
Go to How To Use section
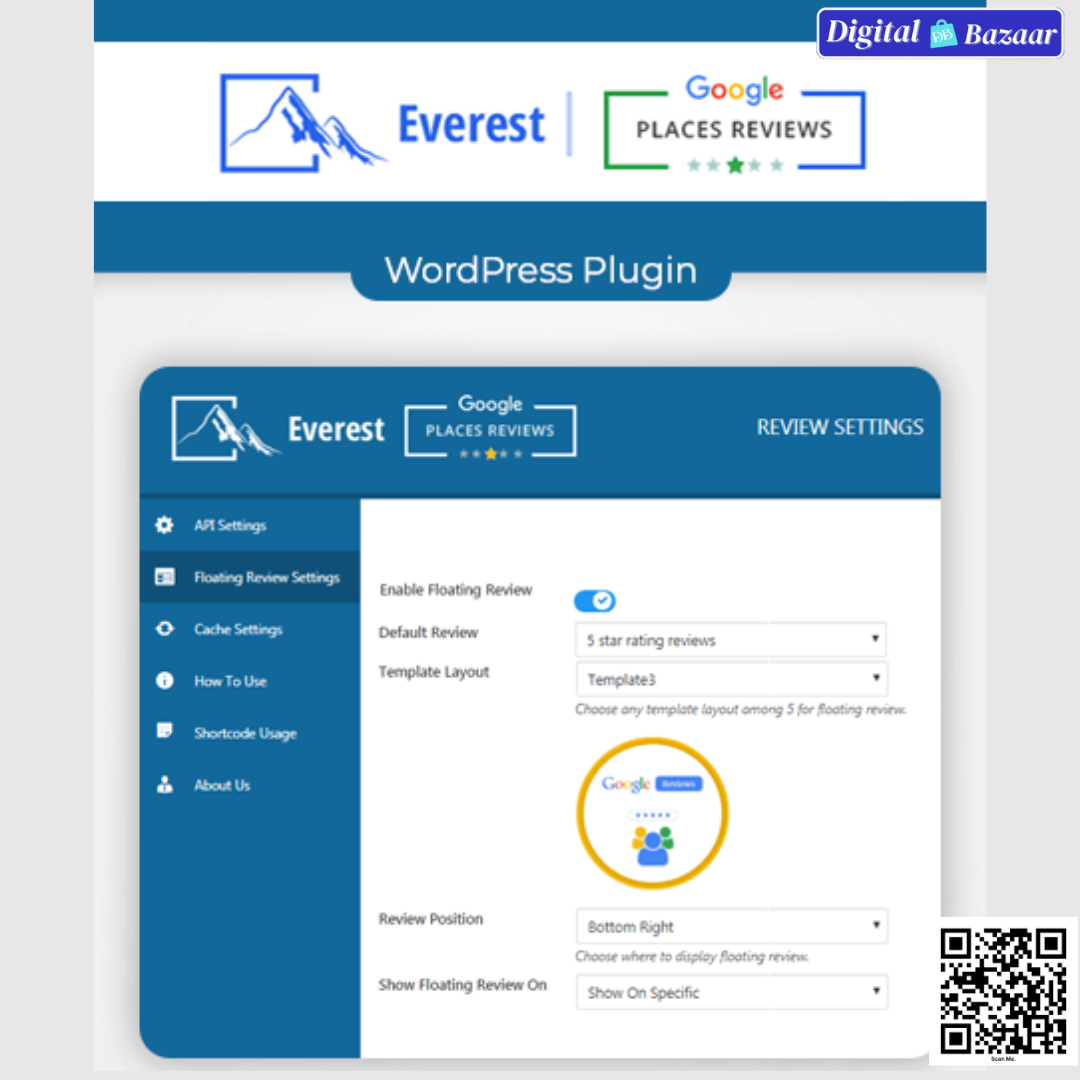point(230,681)
